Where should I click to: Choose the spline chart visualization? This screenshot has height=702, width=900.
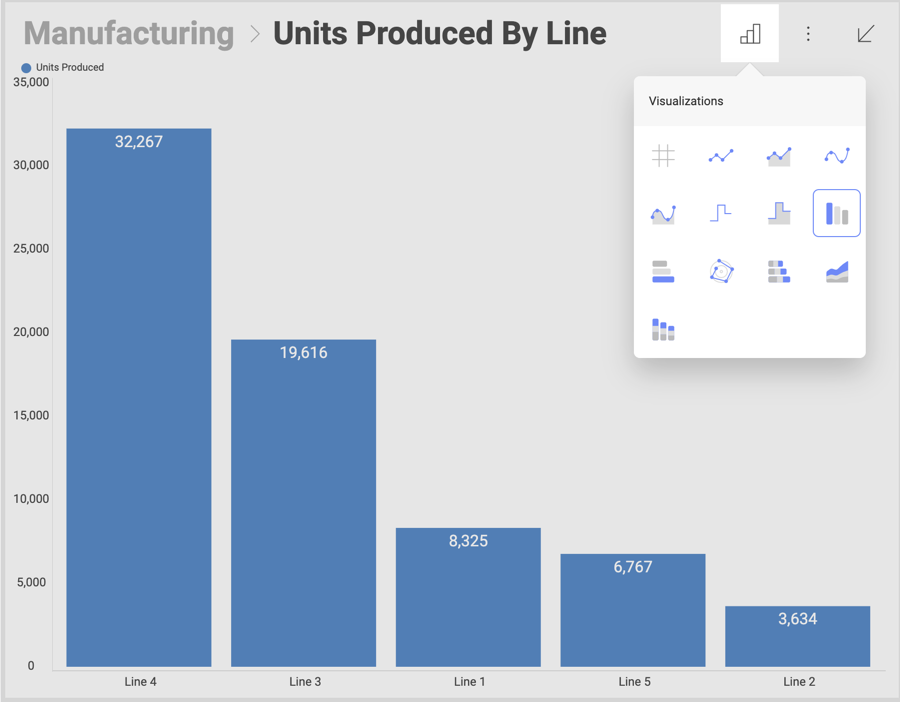coord(837,155)
